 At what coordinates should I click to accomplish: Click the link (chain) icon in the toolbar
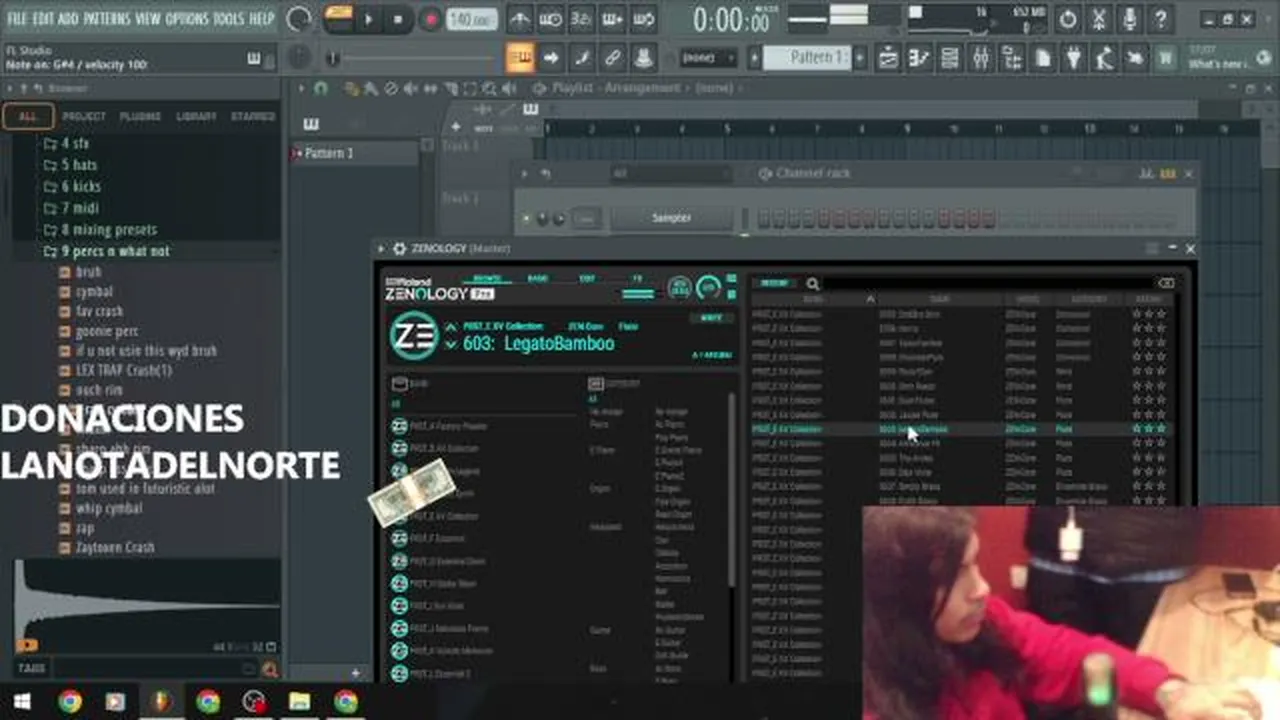pos(613,58)
